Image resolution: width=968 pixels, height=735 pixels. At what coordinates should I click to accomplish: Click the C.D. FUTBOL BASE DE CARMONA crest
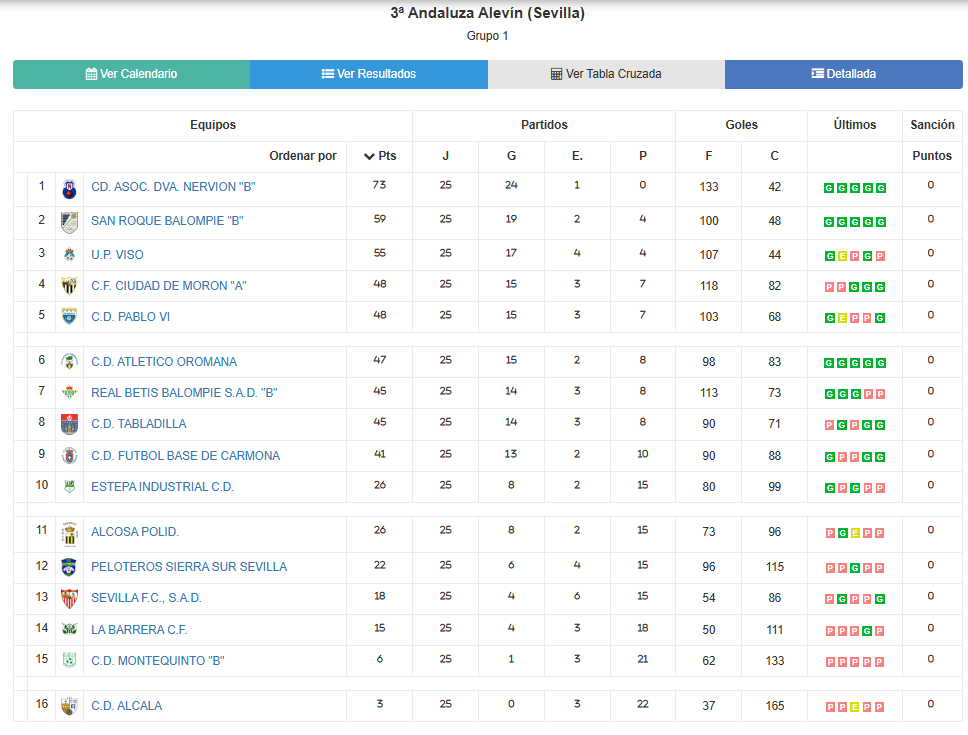[70, 456]
